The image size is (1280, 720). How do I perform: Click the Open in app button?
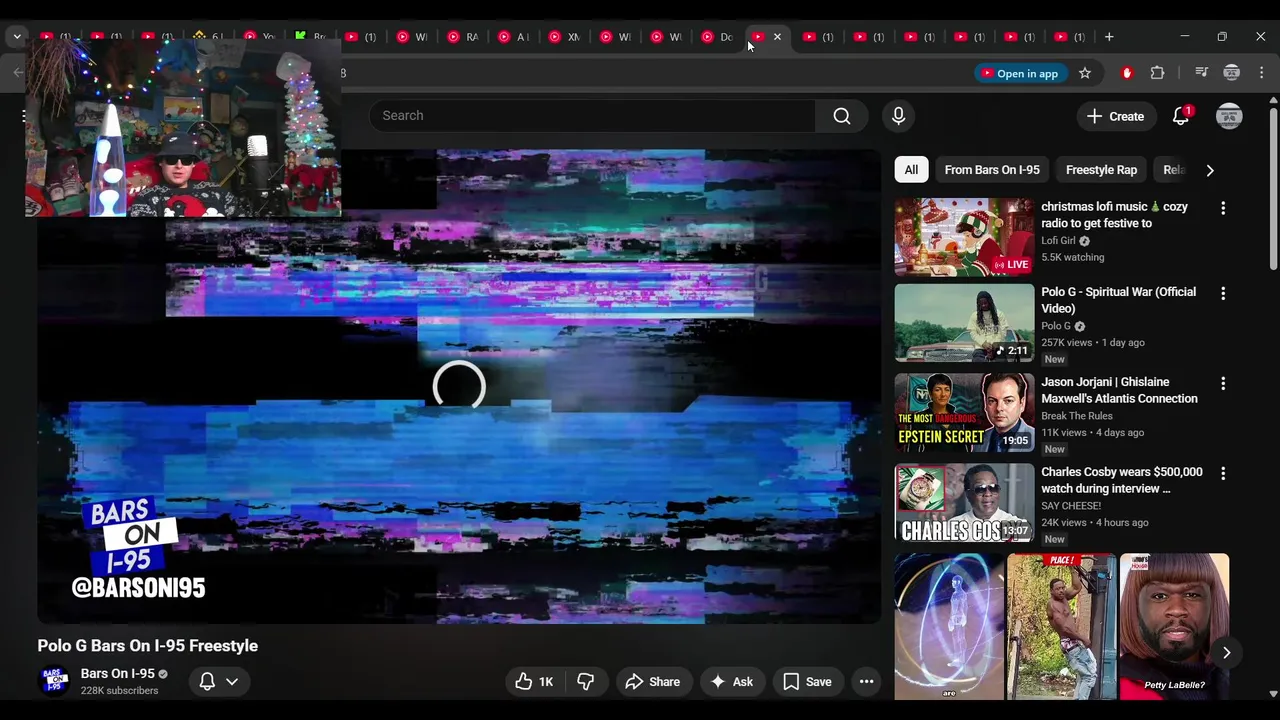1020,73
